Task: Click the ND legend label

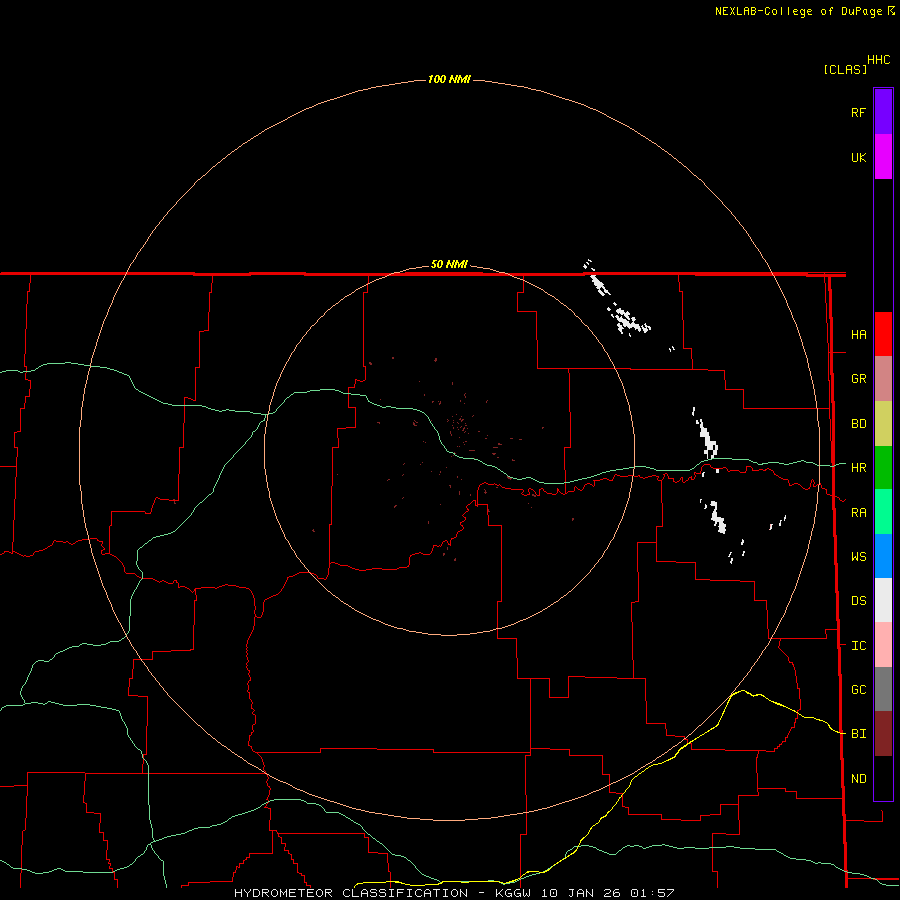Action: click(858, 778)
